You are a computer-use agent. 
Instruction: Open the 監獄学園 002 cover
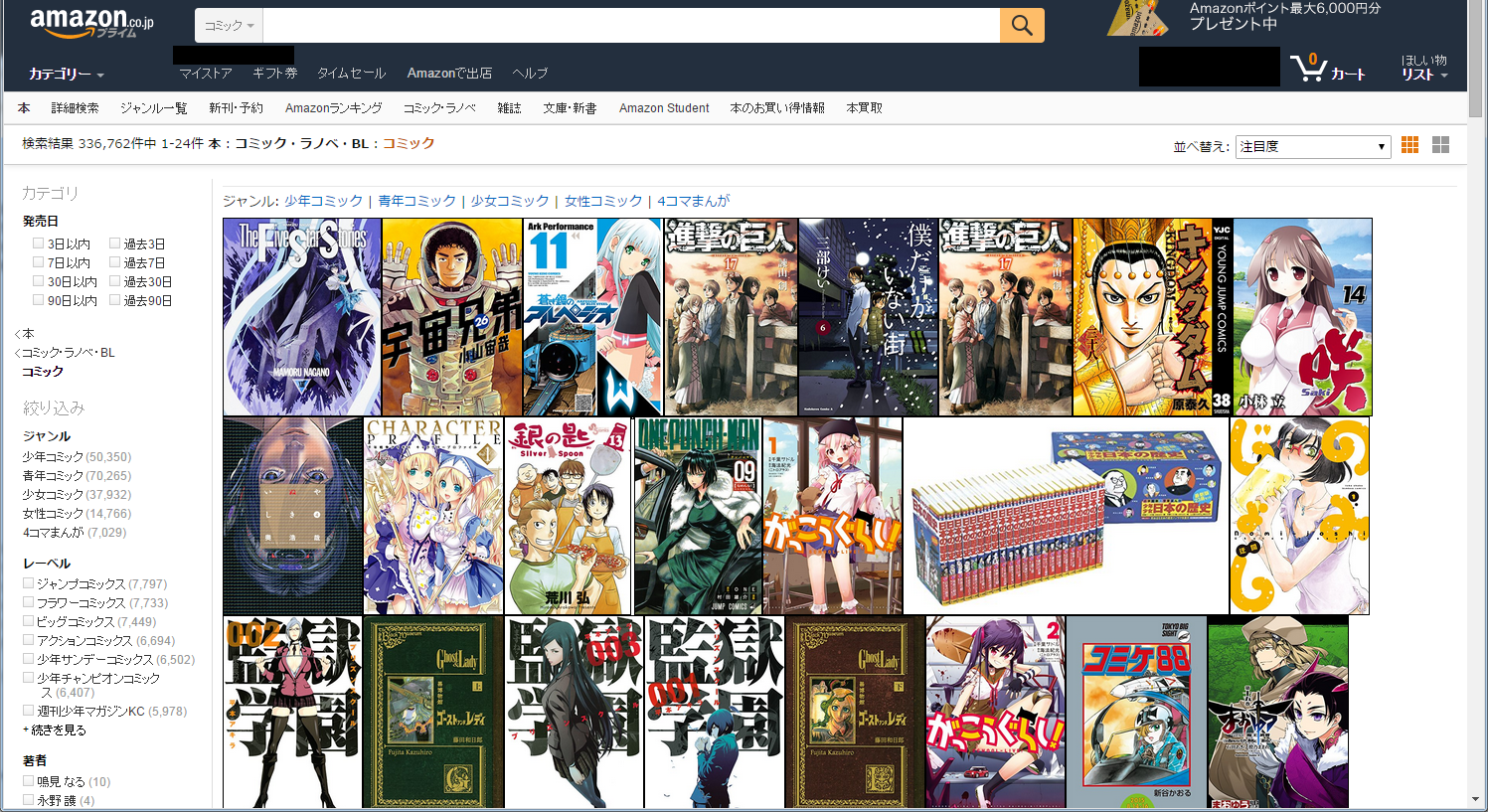293,713
